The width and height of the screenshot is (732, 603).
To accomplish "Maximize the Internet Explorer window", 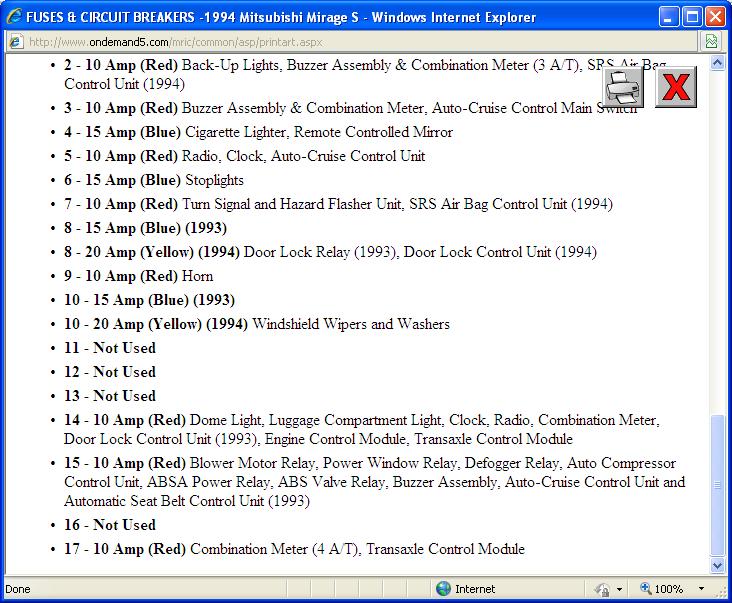I will (x=692, y=17).
